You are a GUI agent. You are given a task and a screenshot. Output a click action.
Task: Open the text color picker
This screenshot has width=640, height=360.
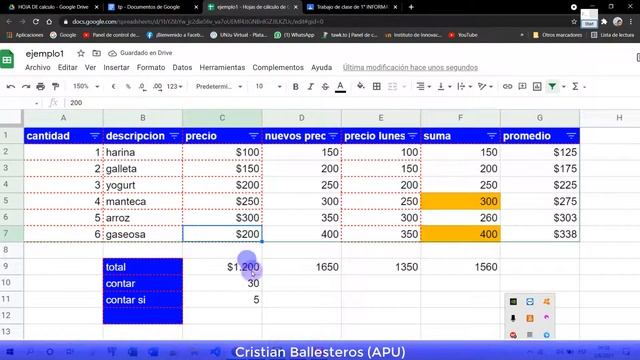click(x=340, y=87)
